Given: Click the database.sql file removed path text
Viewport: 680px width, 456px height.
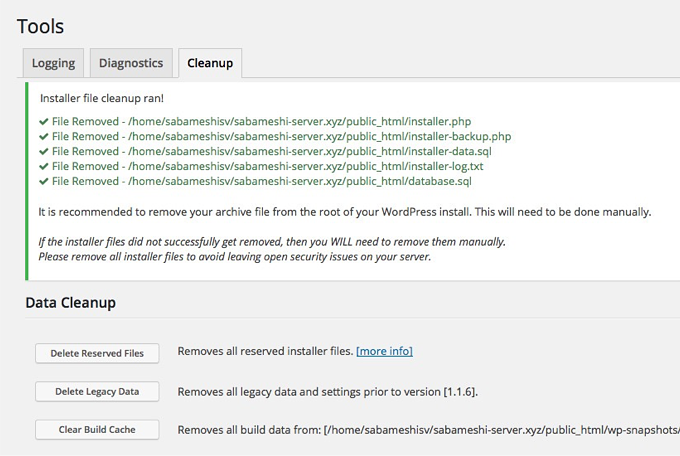Looking at the screenshot, I should click(x=262, y=181).
